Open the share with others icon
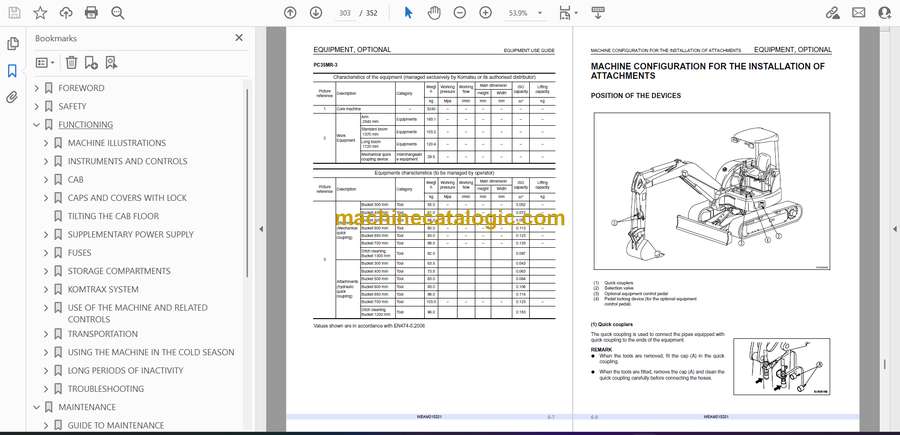This screenshot has height=435, width=900. 885,13
